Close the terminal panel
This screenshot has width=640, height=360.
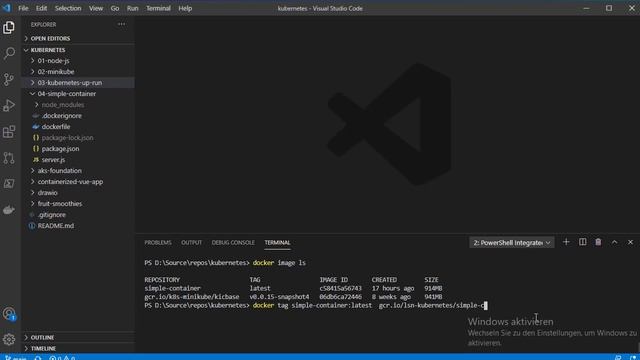[630, 242]
